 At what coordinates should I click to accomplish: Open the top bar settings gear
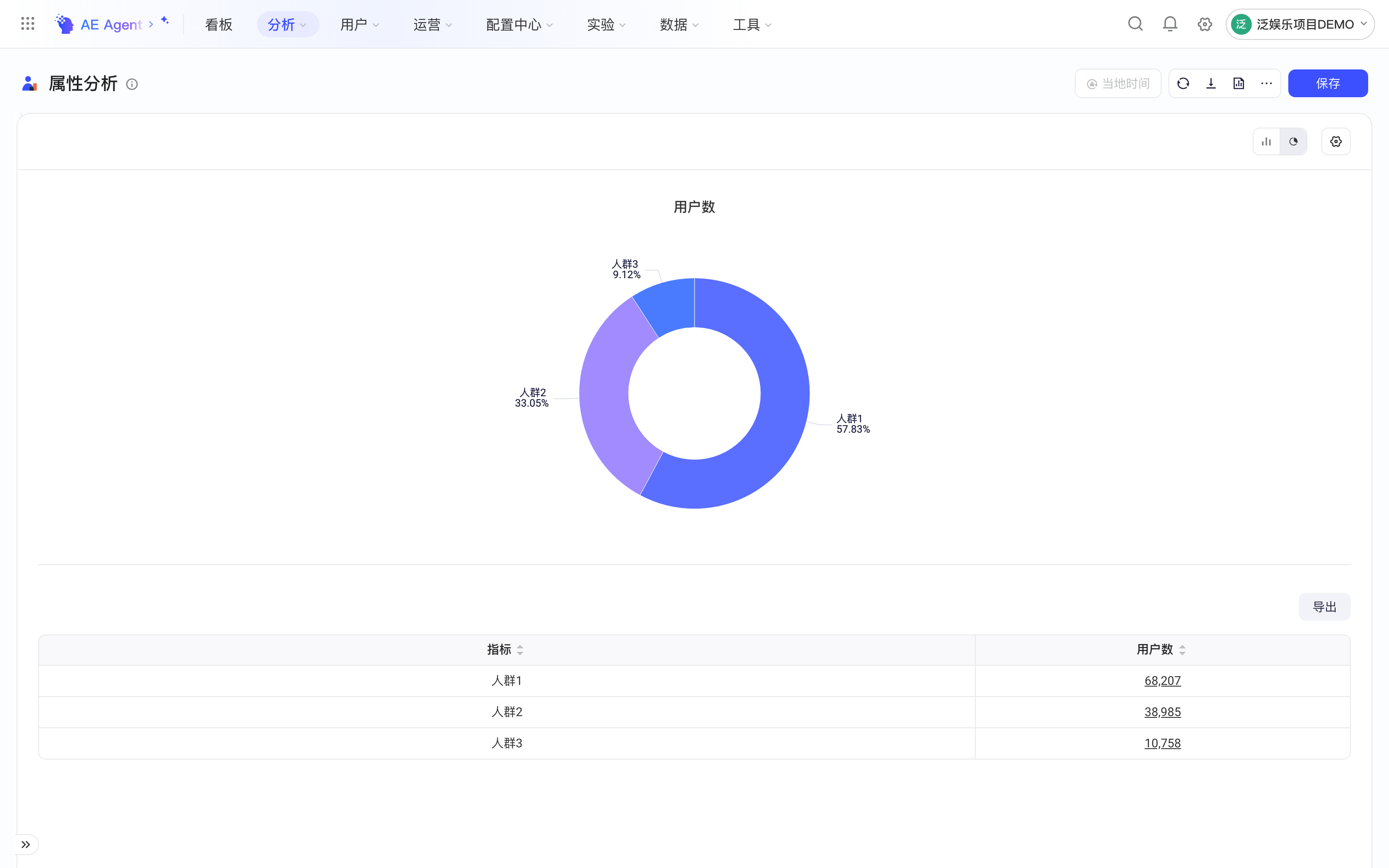pos(1205,24)
